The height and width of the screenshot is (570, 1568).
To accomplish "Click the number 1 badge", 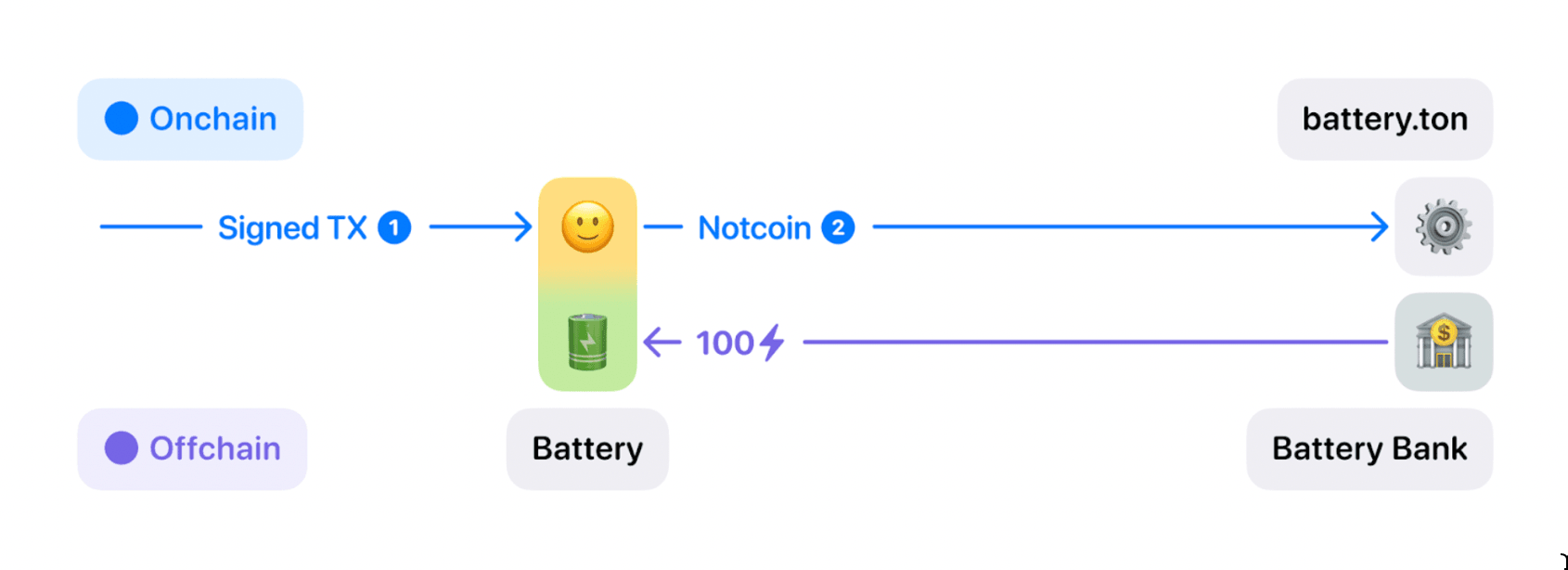I will [394, 227].
